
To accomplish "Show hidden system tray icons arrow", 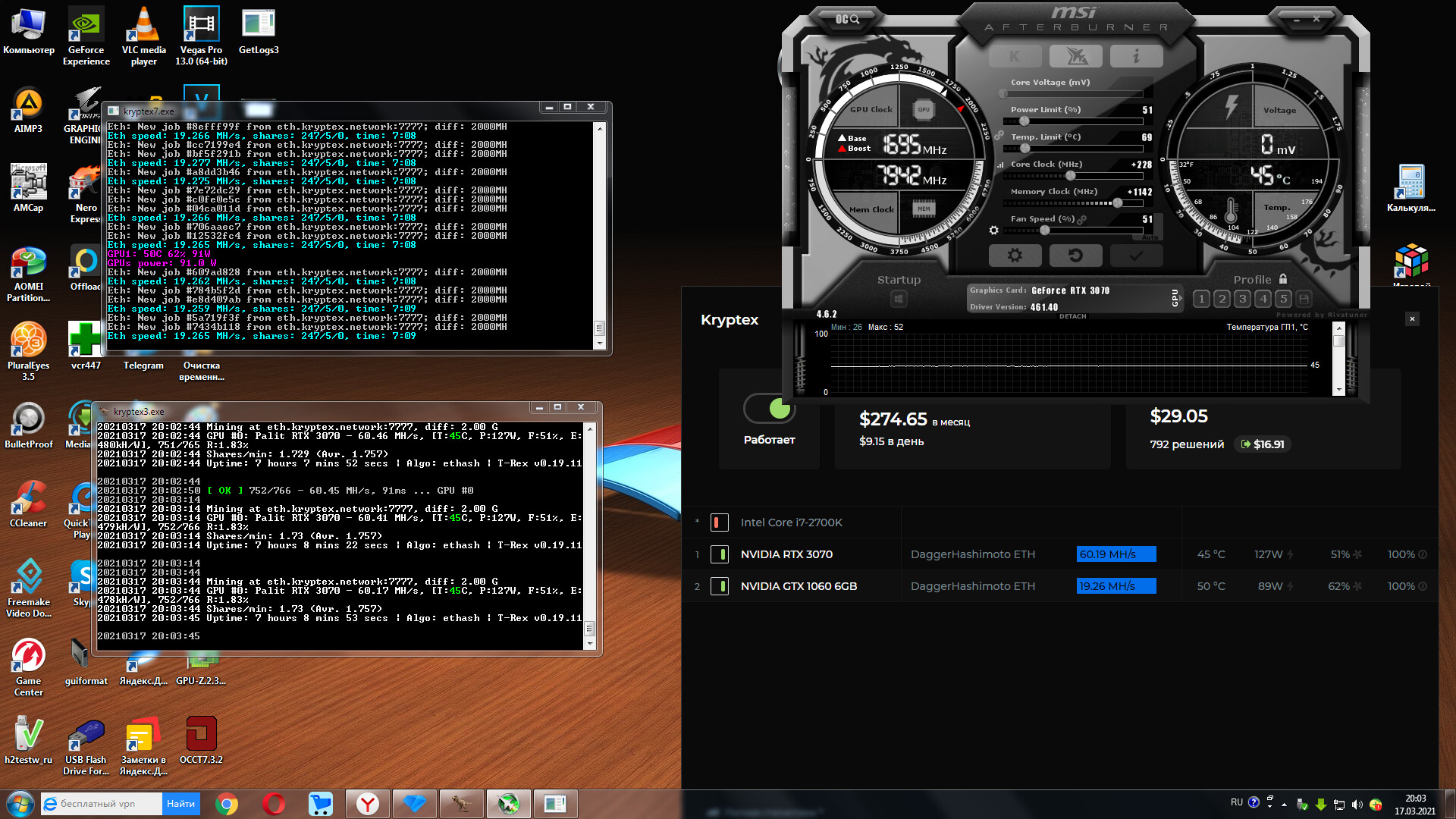I will [1284, 805].
